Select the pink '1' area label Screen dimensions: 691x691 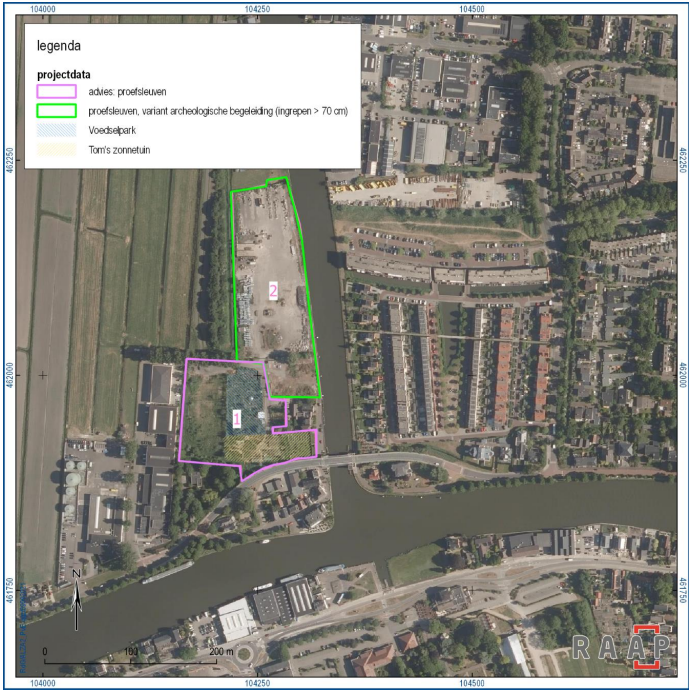[x=237, y=419]
